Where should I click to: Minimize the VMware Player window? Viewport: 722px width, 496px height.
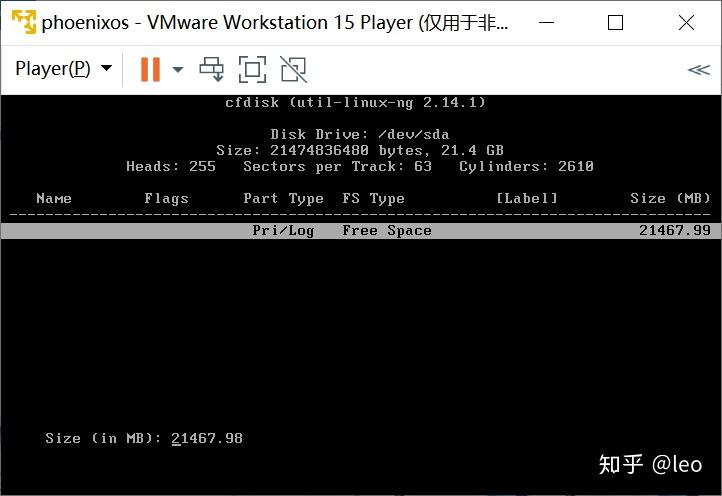pos(547,22)
